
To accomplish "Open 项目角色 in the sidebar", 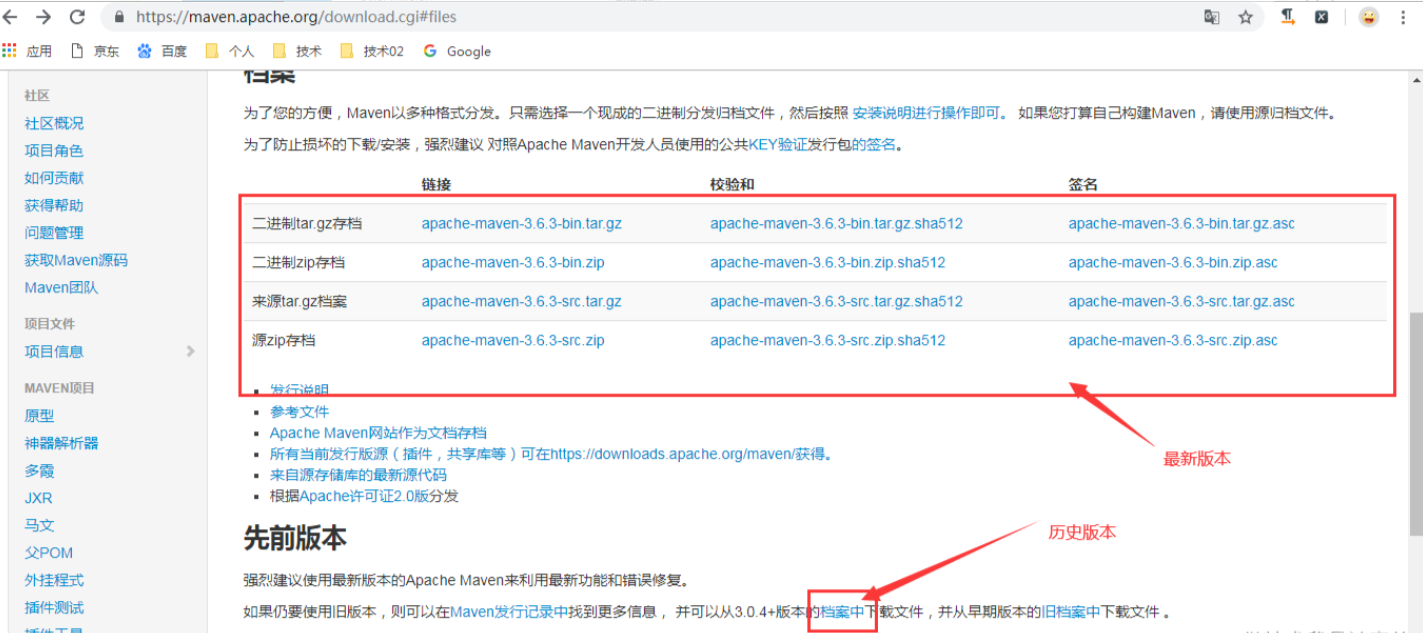I will 54,150.
